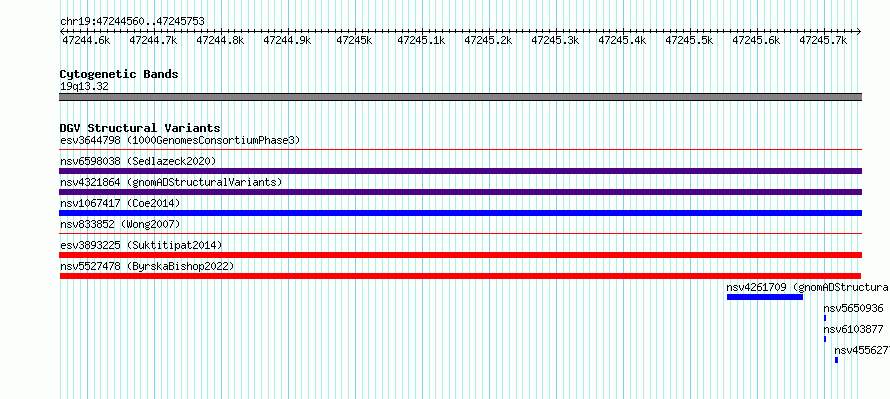This screenshot has height=399, width=890.
Task: Click the ruler's right arrowhead
Action: tap(859, 31)
